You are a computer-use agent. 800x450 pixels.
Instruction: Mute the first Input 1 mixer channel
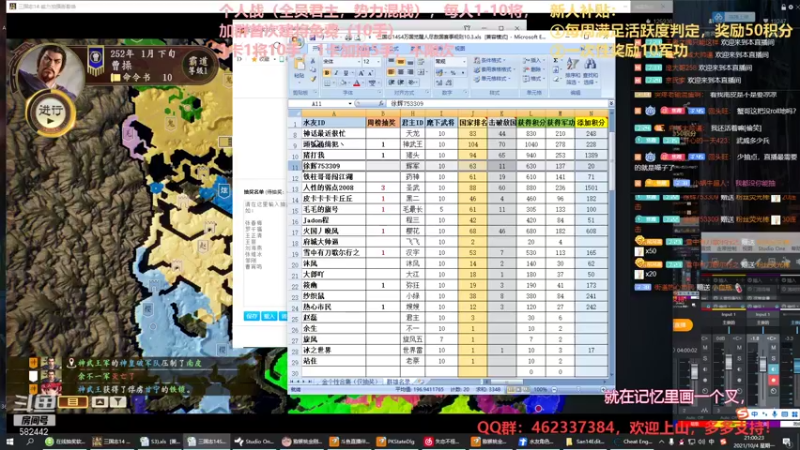point(739,347)
